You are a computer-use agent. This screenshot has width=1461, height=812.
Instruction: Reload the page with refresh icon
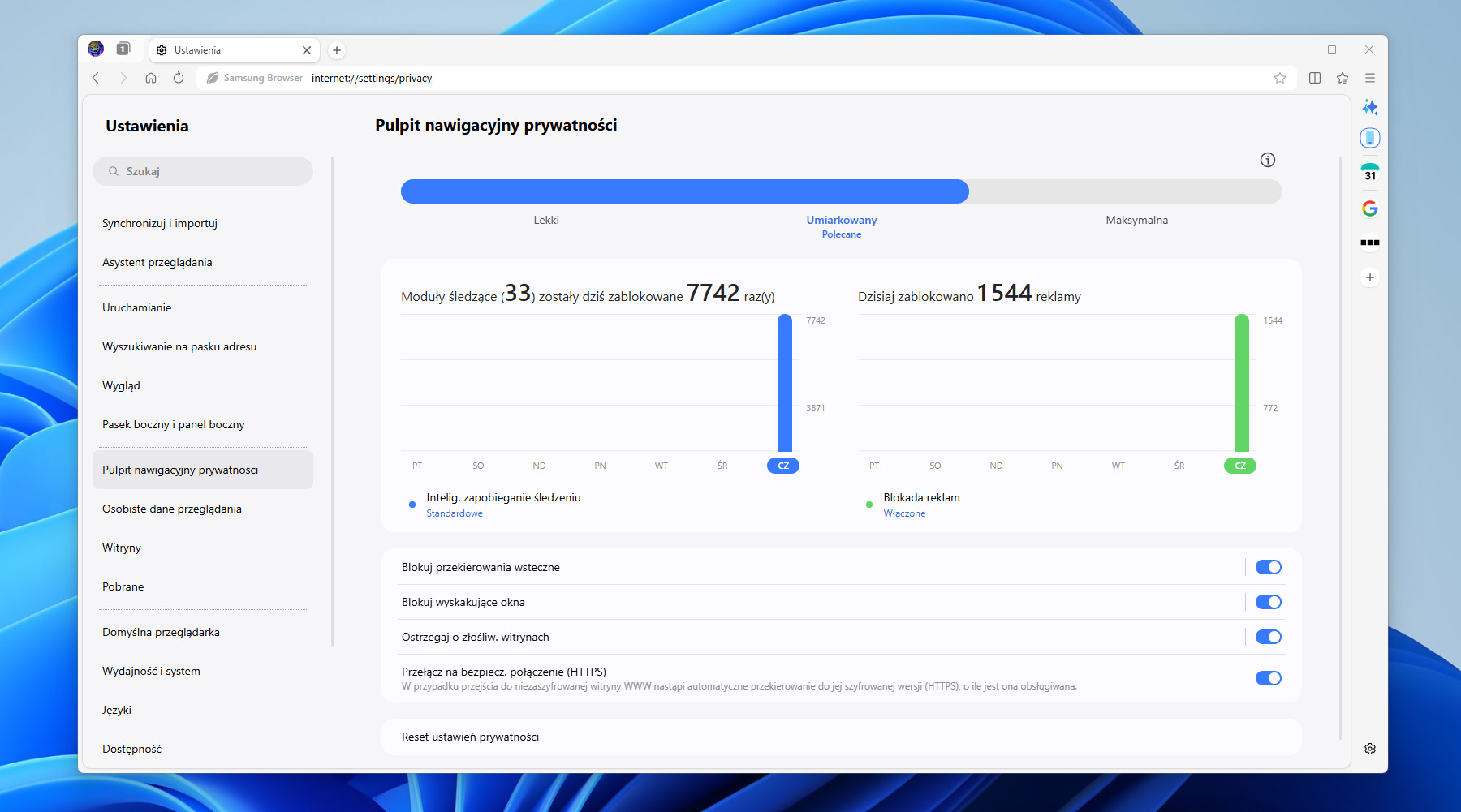(179, 78)
